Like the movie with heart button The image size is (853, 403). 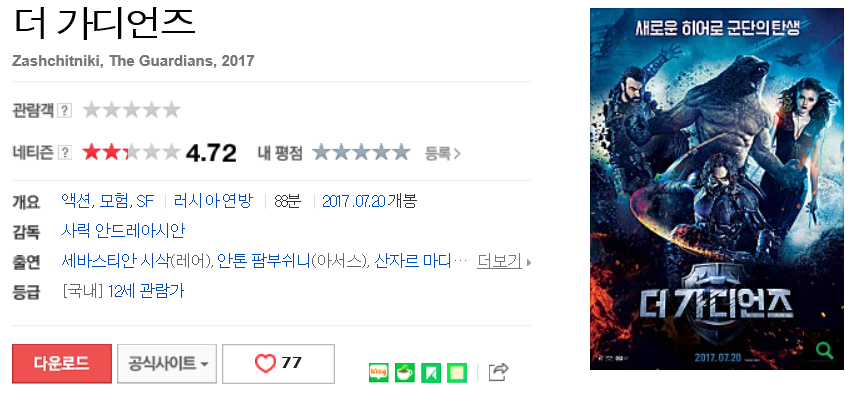[278, 363]
